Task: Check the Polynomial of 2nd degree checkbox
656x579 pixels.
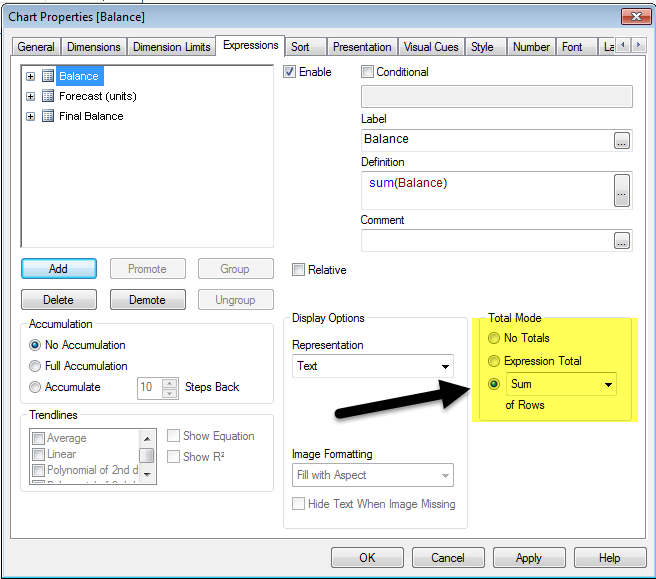Action: coord(38,470)
